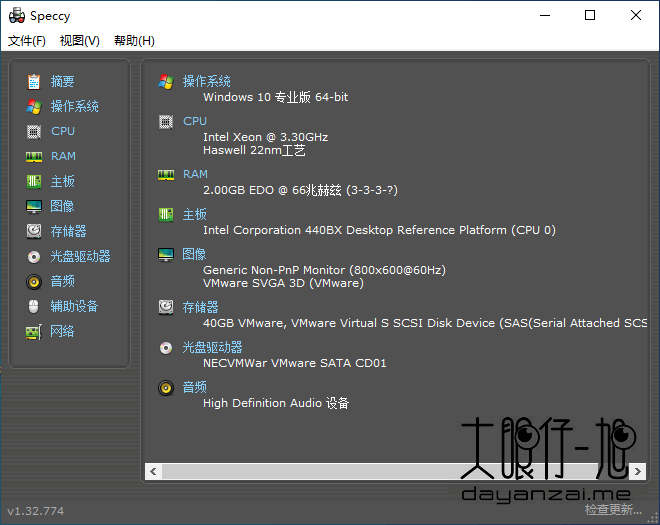
Task: Click the 辅助设备 mouse icon in sidebar
Action: click(x=34, y=306)
